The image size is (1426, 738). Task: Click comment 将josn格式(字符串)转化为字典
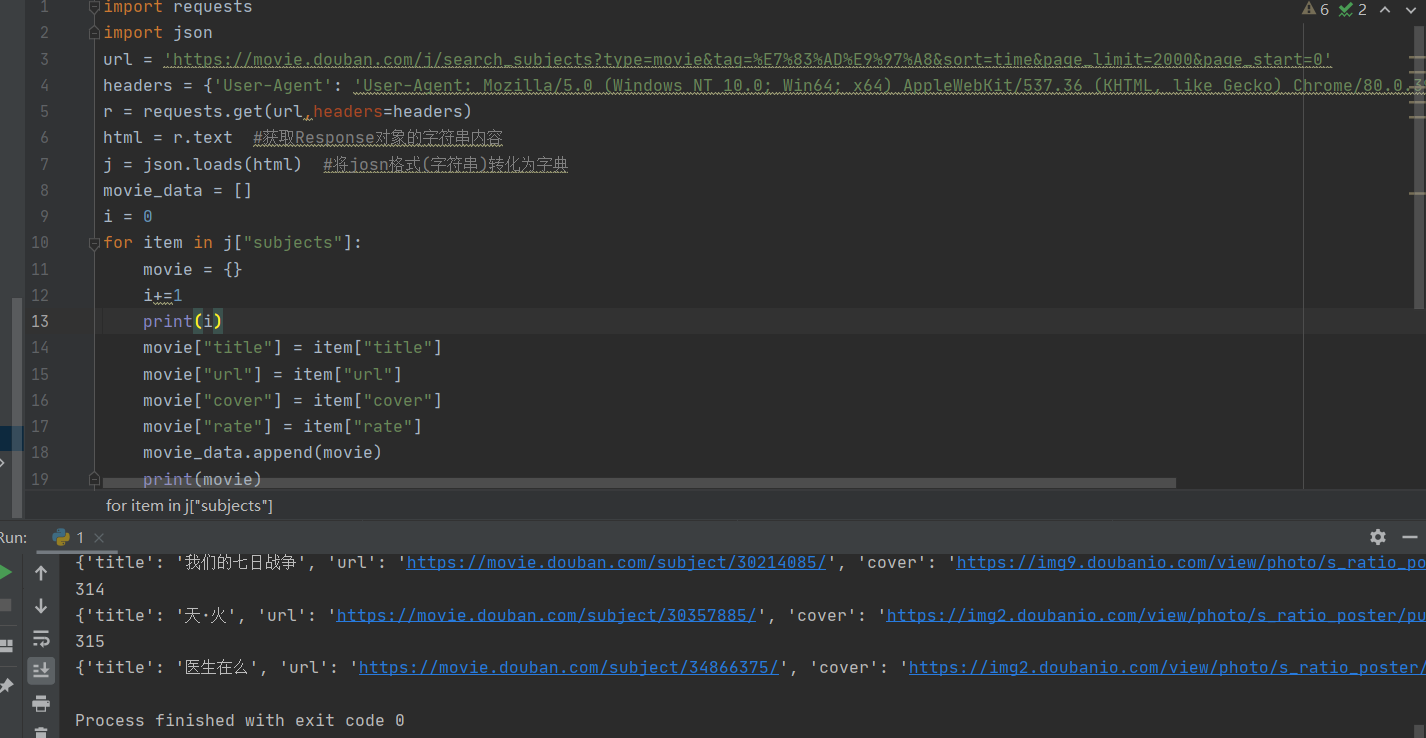point(446,164)
